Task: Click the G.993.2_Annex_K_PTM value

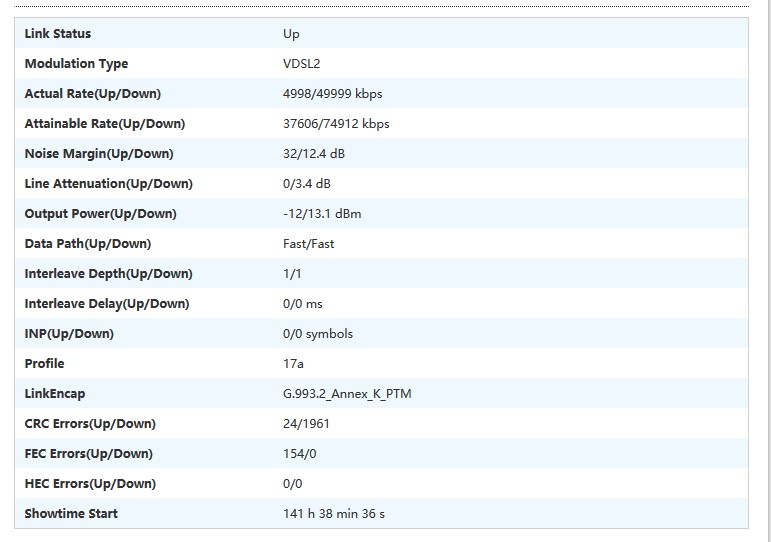Action: point(347,393)
